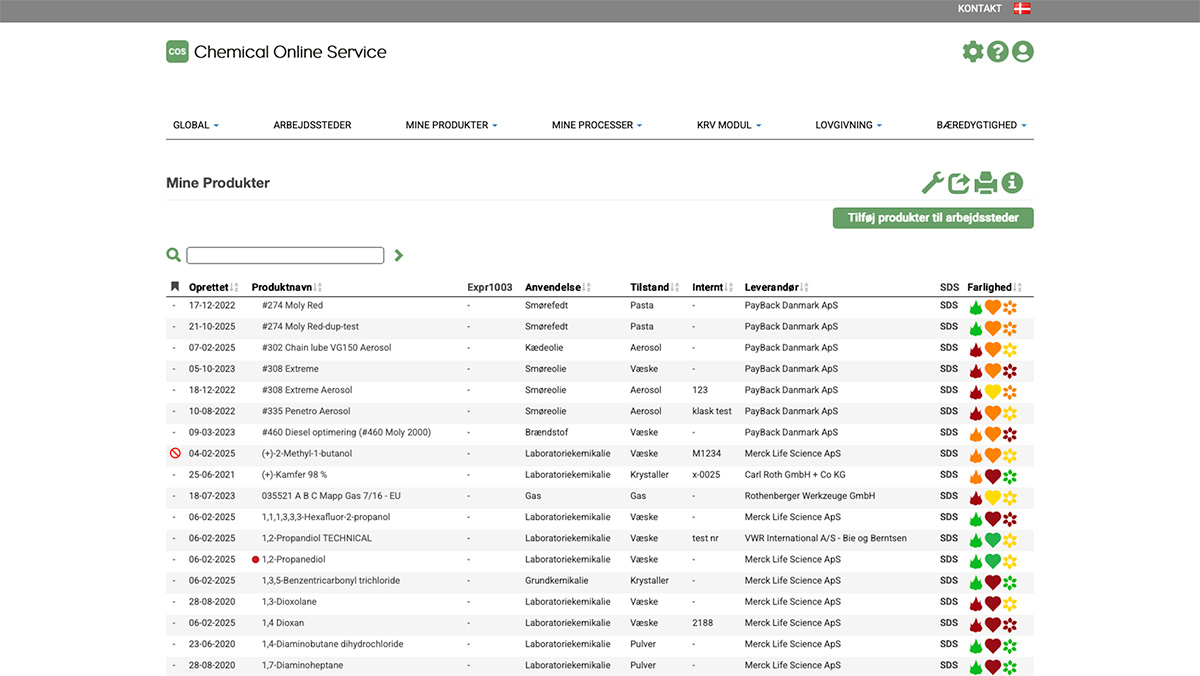This screenshot has width=1200, height=676.
Task: Open the user profile icon
Action: tap(1022, 52)
